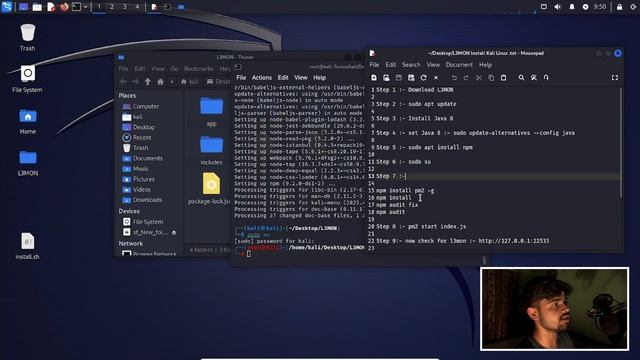This screenshot has width=640, height=360.
Task: Click Mousepad's Undo toolbar icon
Action: 454,78
